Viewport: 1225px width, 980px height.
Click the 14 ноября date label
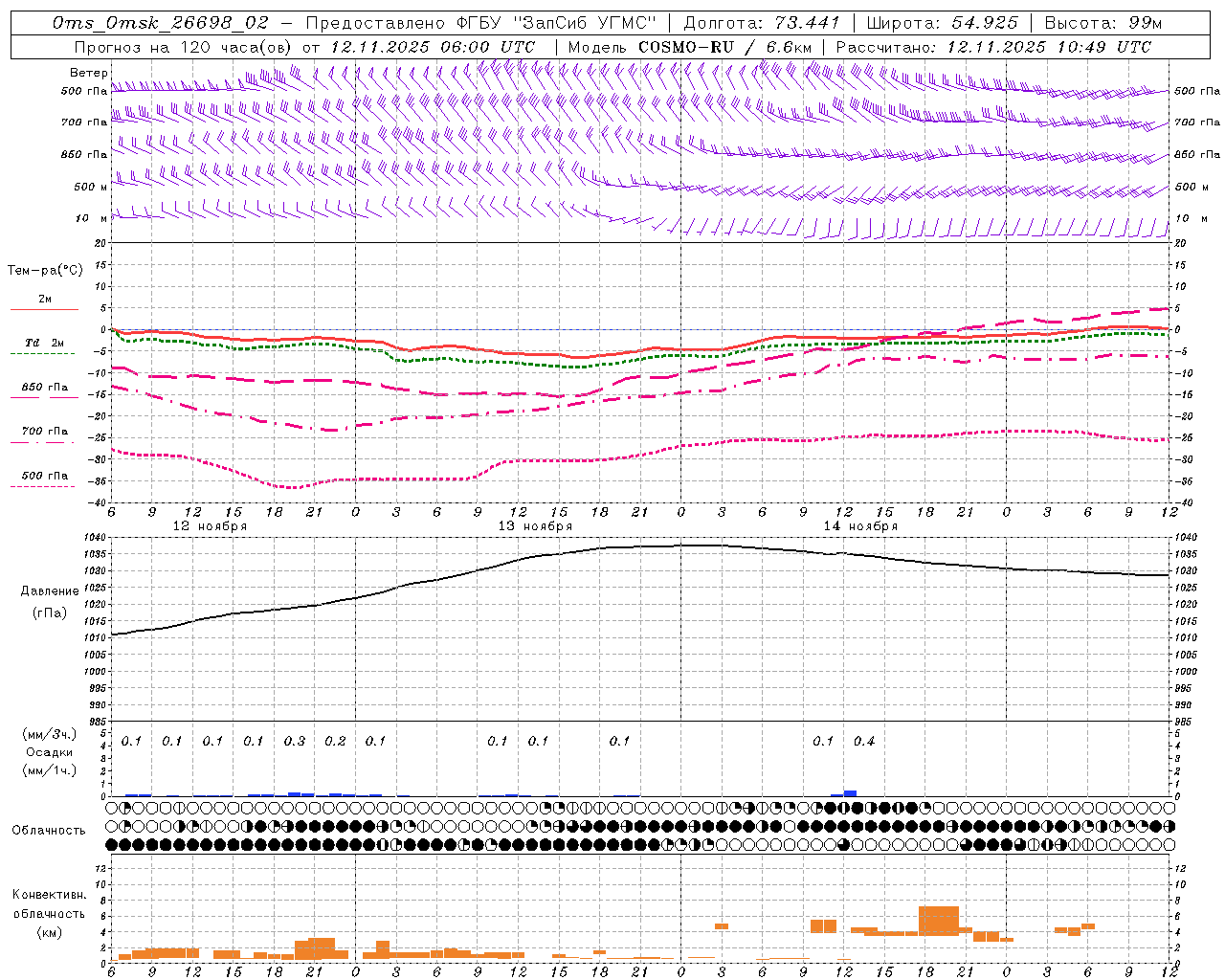(x=860, y=526)
